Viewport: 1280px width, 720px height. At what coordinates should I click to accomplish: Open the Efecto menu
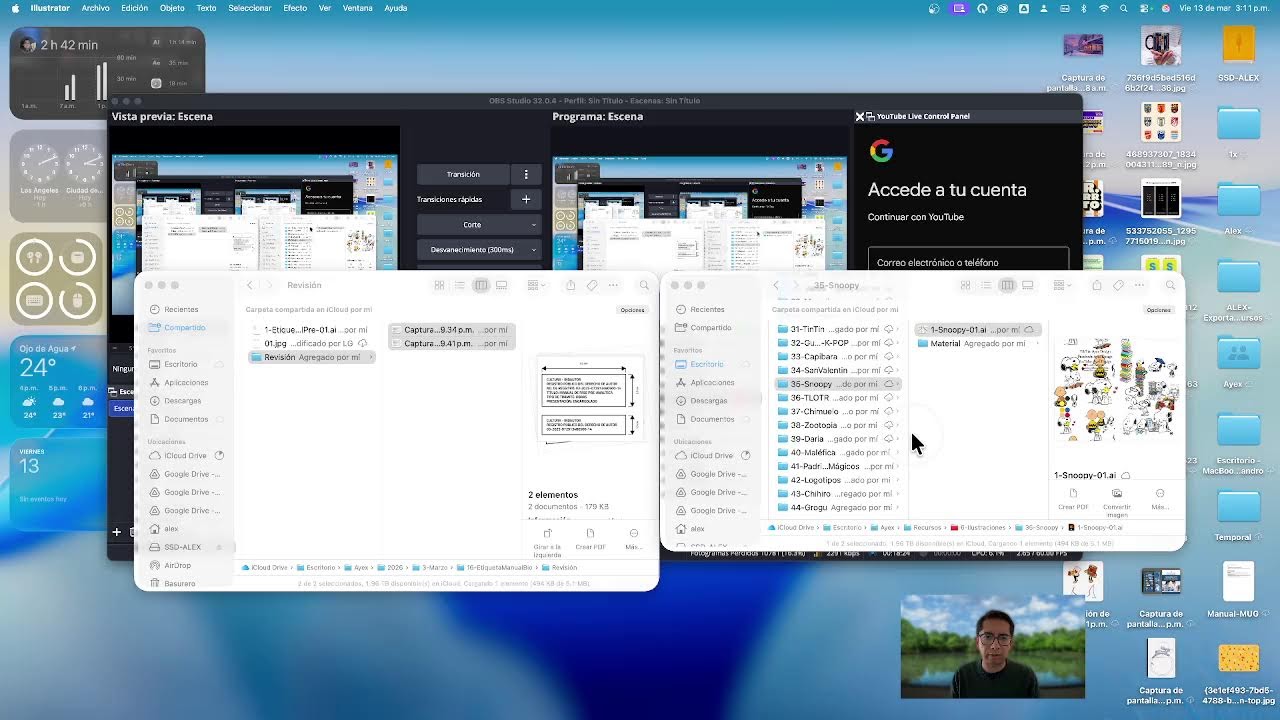[x=295, y=8]
